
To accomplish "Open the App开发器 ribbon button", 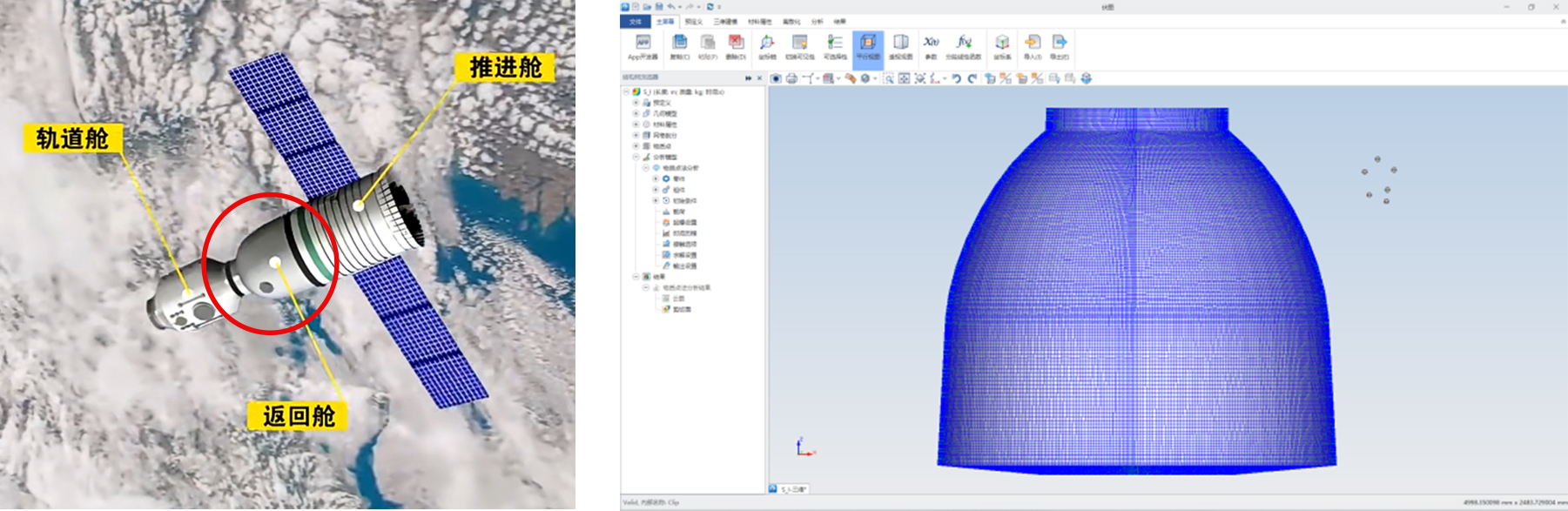I will click(643, 47).
